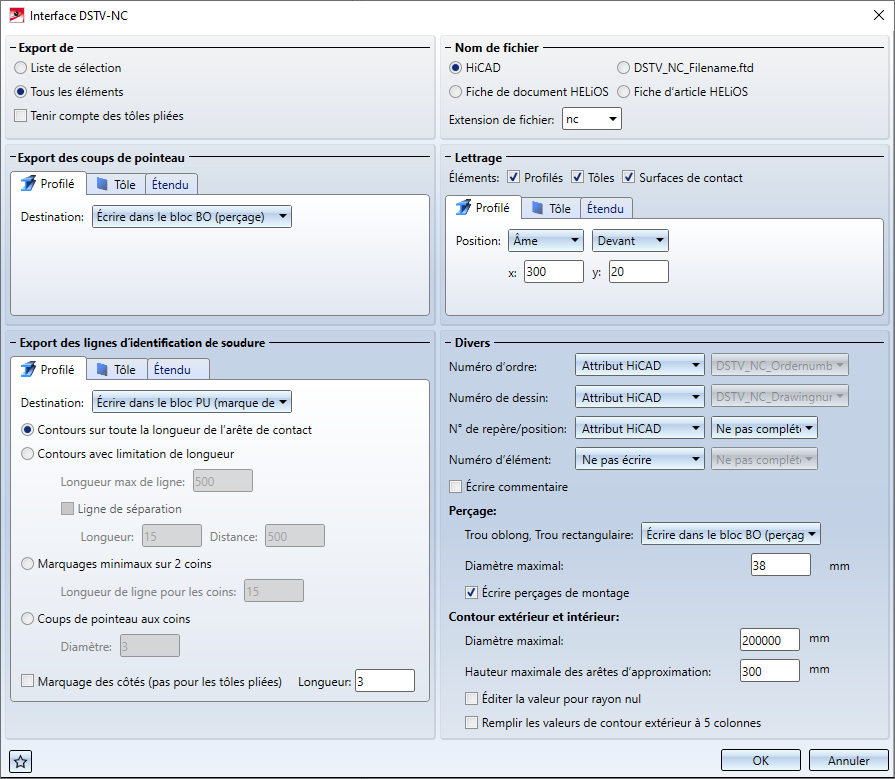Open Étendu tab in Export des coups de pointeau
The image size is (895, 779).
click(171, 184)
